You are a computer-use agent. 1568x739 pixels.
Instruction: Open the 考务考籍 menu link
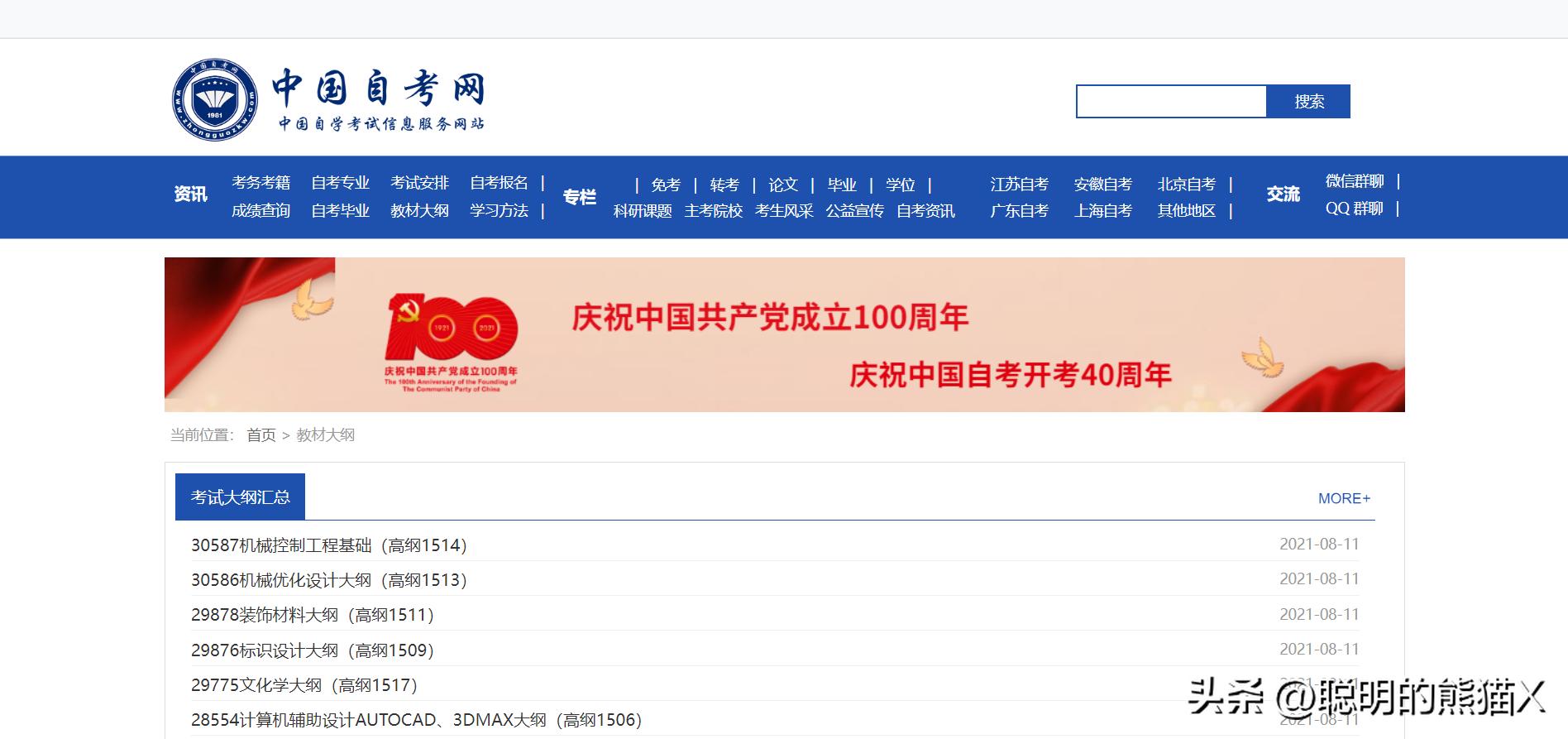261,182
